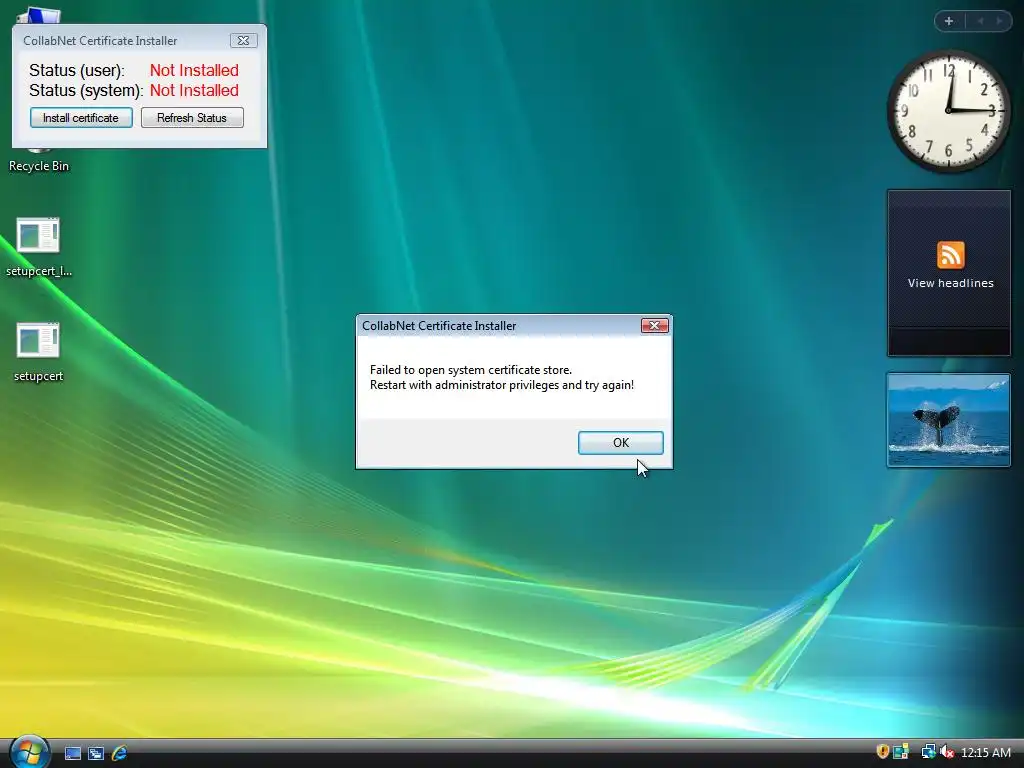Click the red Not Installed user status
Image resolution: width=1024 pixels, height=768 pixels.
[194, 71]
